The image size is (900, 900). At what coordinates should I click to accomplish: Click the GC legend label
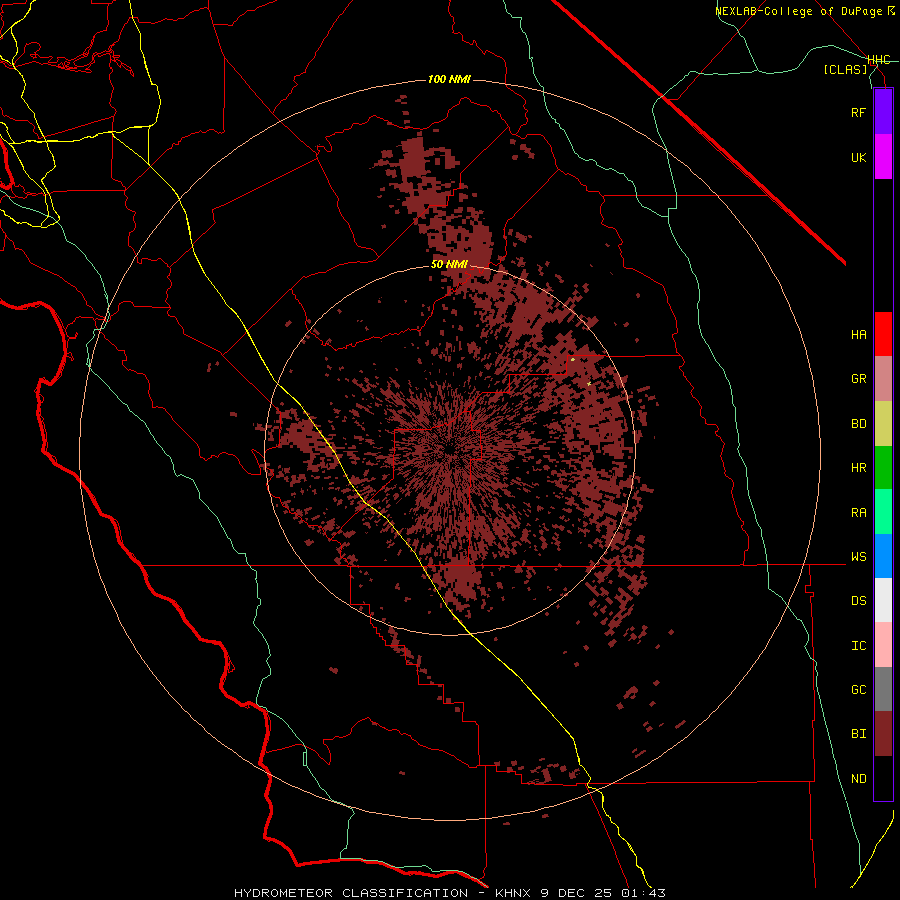pyautogui.click(x=858, y=690)
